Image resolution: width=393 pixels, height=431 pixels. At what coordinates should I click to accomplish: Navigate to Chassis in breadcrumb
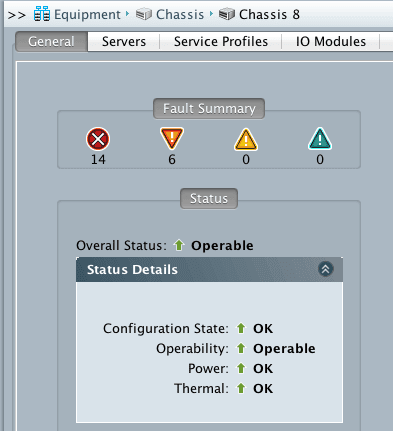(180, 14)
